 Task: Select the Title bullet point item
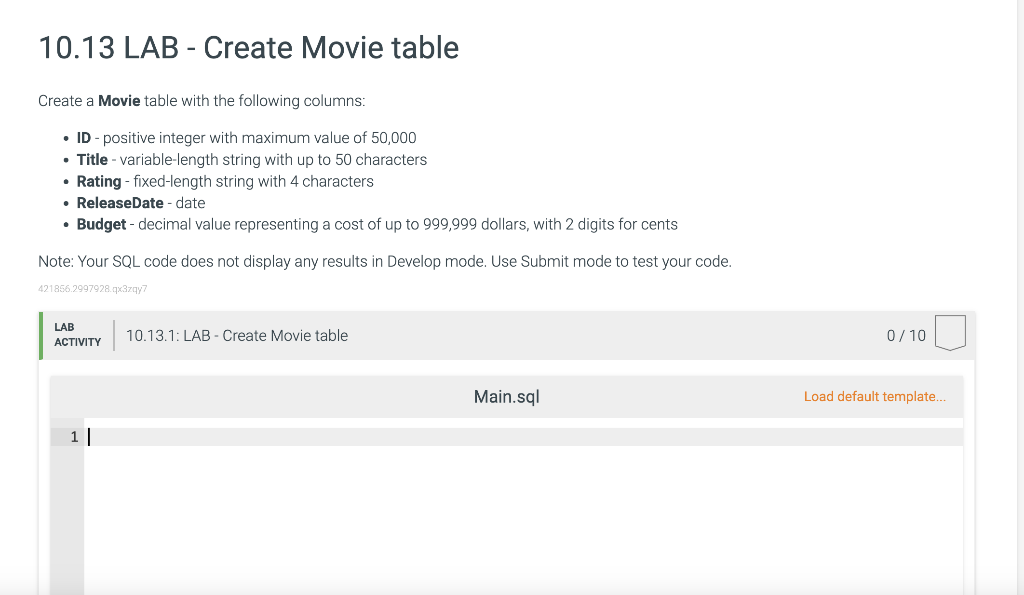click(251, 159)
